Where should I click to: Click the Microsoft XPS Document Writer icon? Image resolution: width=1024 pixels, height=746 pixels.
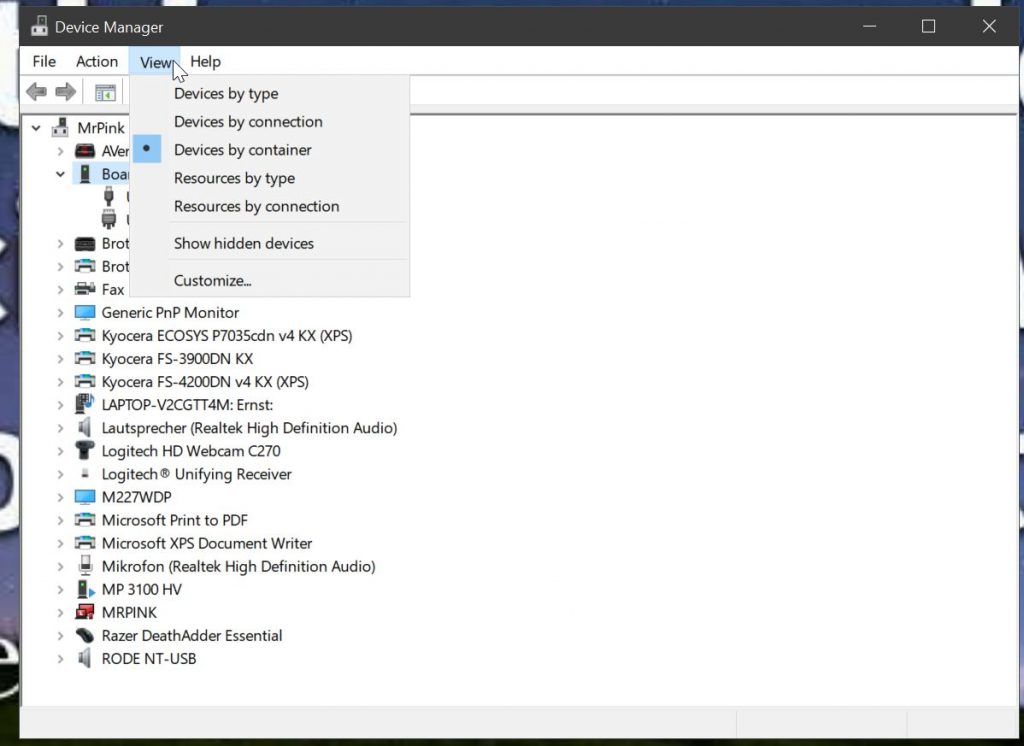point(85,543)
